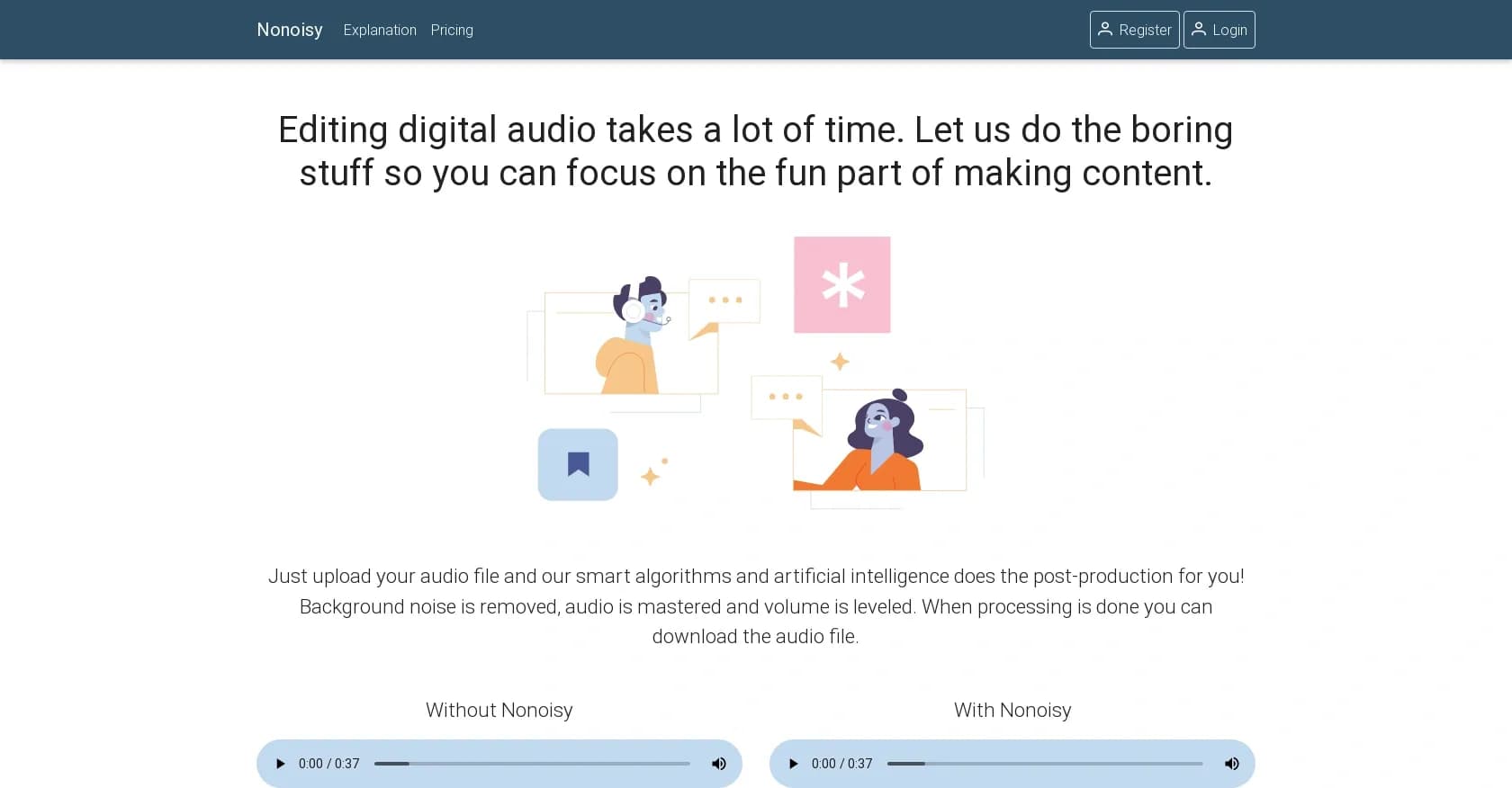1512x788 pixels.
Task: Click the pink asterisk illustration tile
Action: (842, 285)
